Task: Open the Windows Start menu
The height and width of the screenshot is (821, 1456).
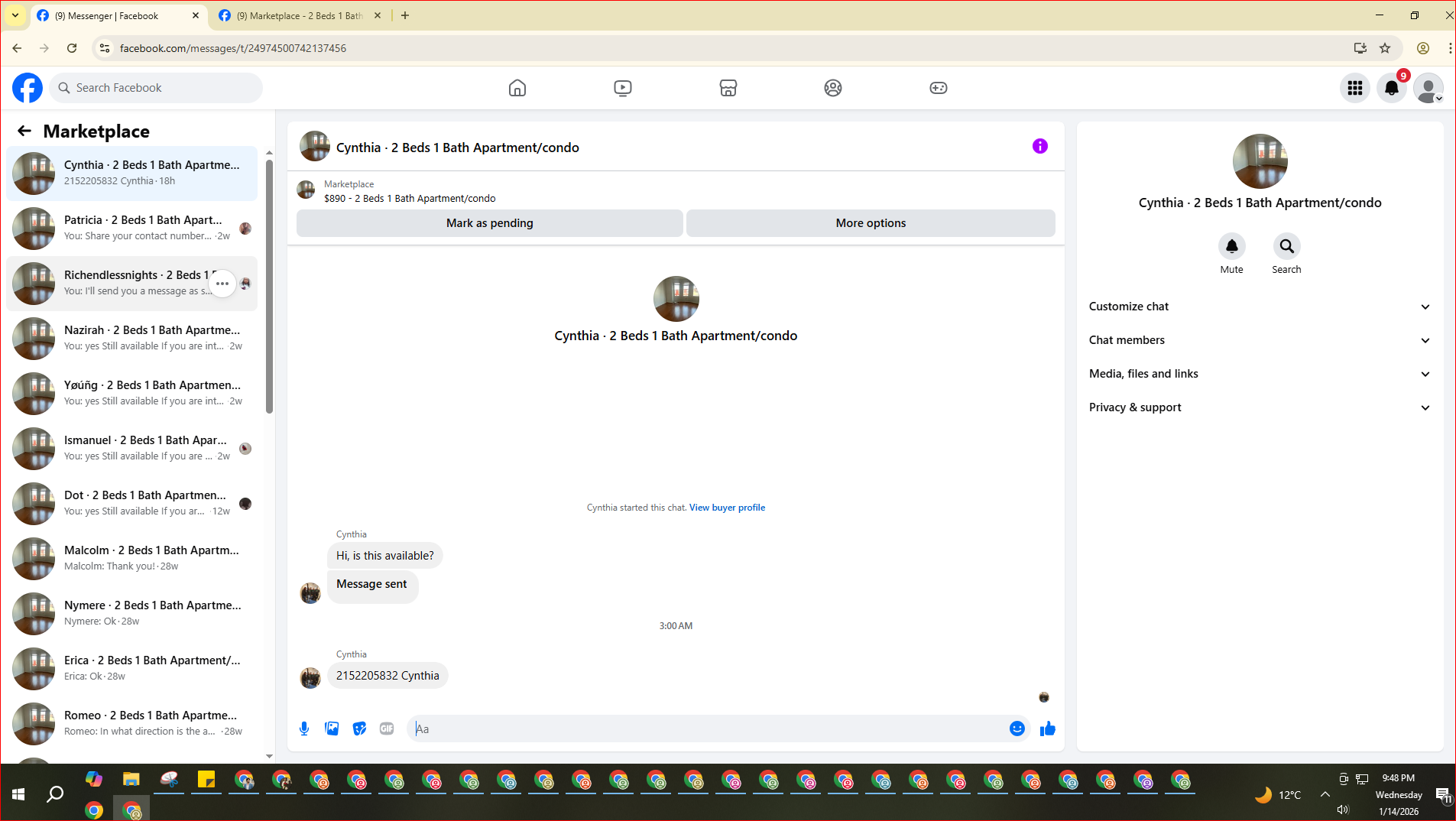Action: [x=18, y=794]
